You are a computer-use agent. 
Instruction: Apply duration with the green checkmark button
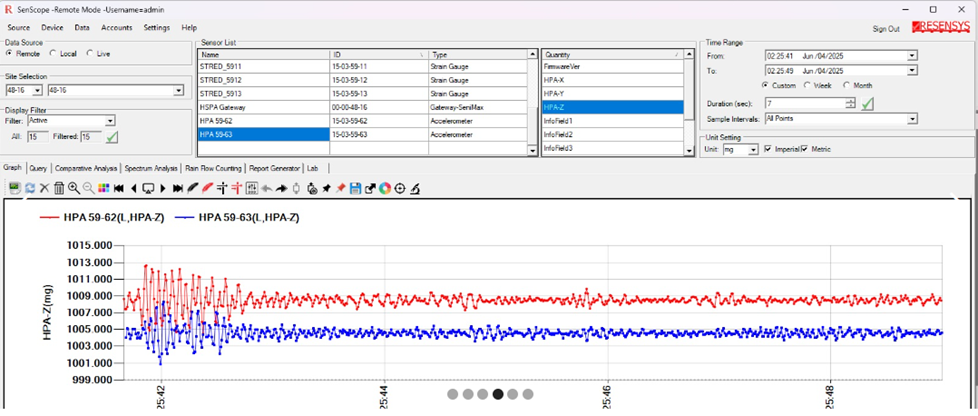(x=867, y=103)
